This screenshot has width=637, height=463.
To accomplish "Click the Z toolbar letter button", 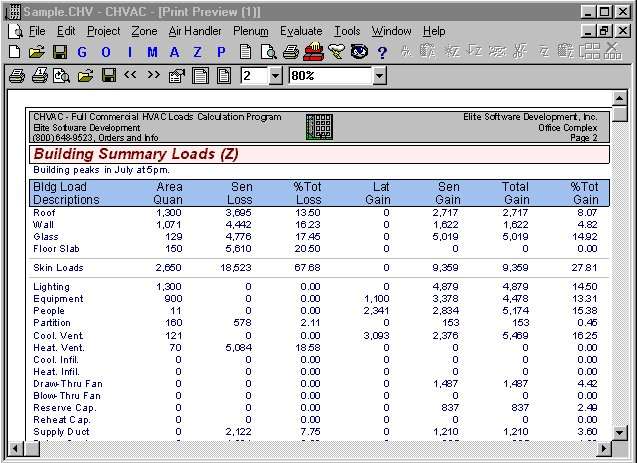I will (198, 52).
